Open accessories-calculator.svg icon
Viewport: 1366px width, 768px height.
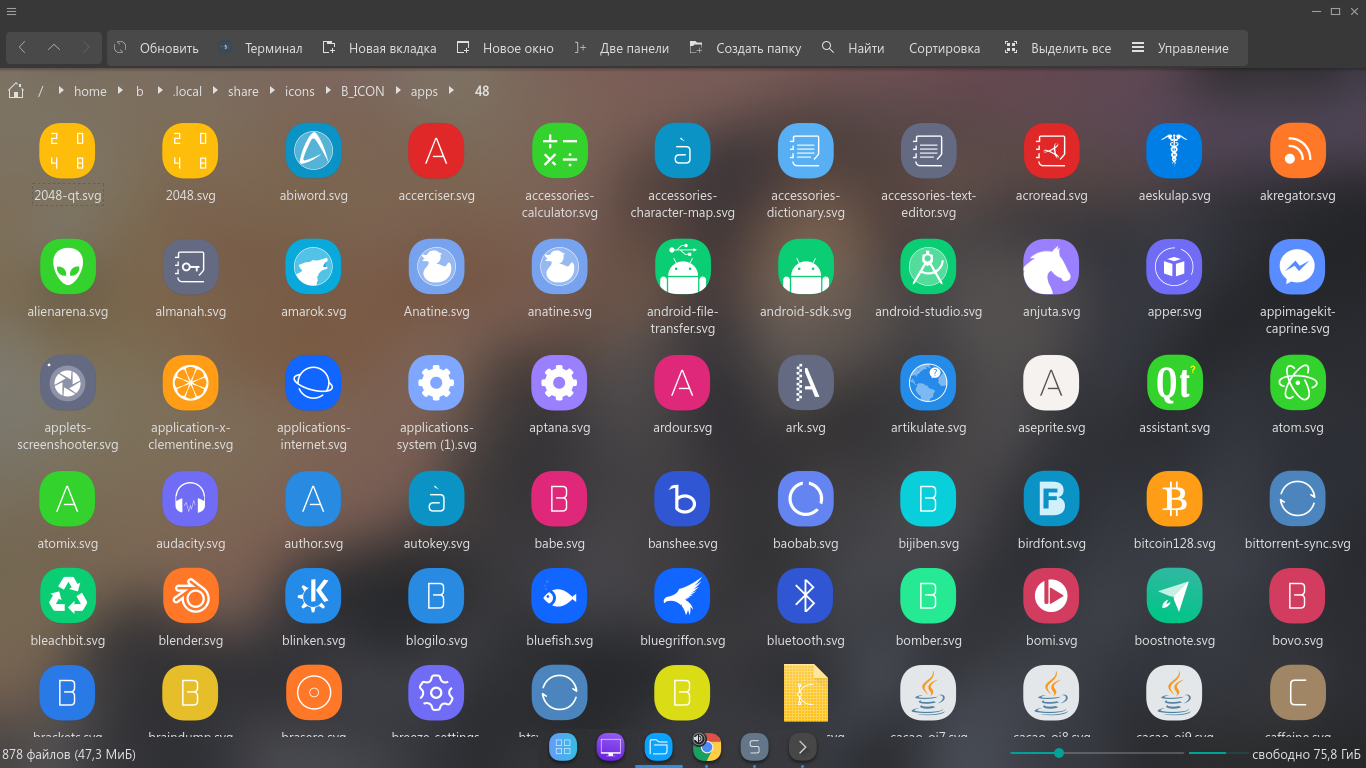tap(560, 151)
